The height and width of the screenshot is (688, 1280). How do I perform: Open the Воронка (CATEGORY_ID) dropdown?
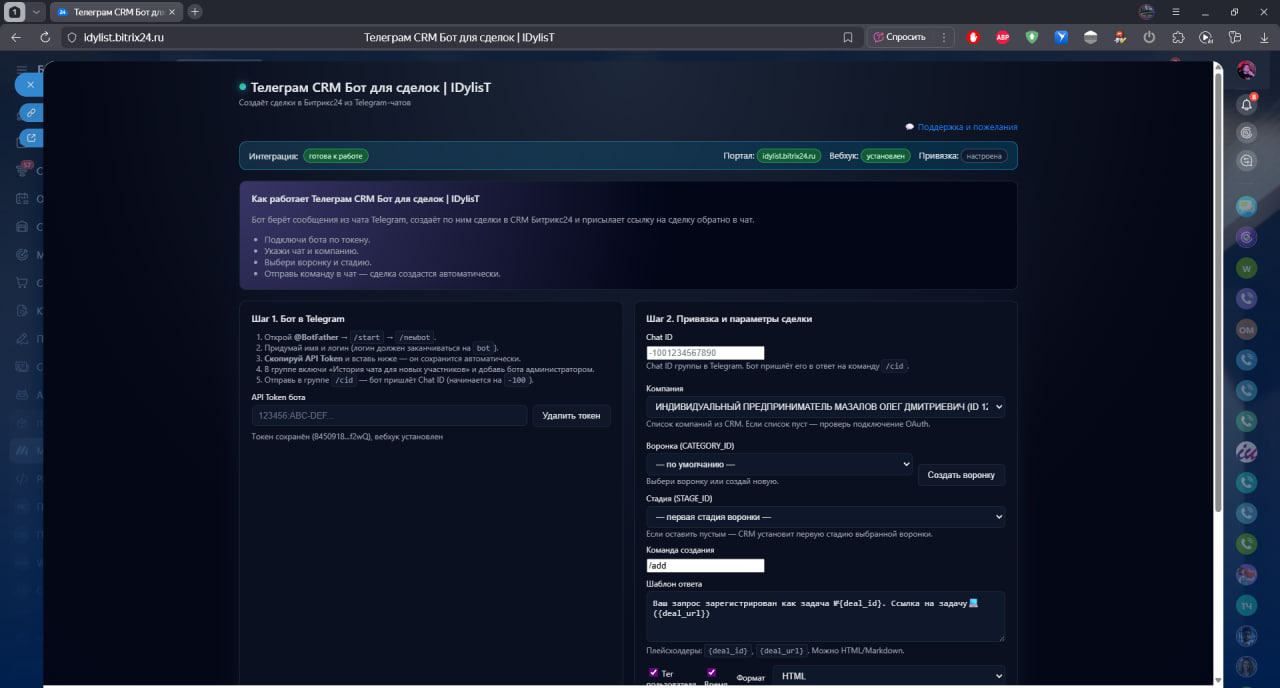click(779, 464)
